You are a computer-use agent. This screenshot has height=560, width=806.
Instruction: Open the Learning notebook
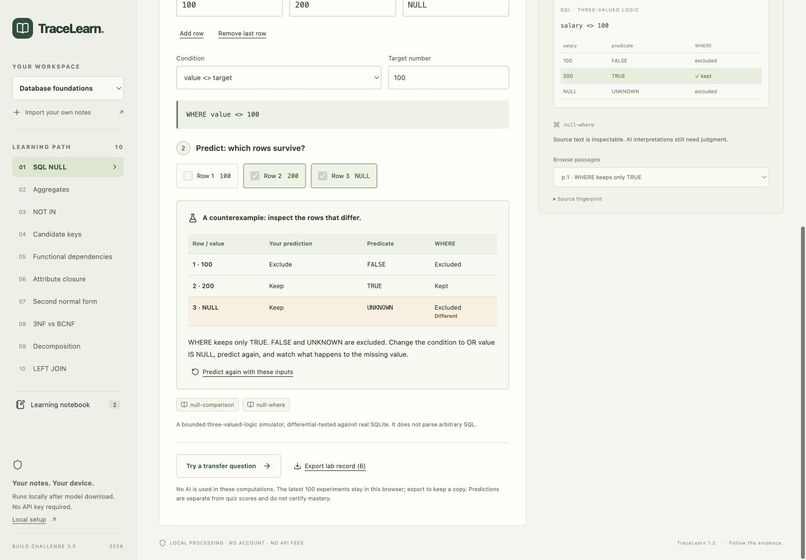pos(68,405)
